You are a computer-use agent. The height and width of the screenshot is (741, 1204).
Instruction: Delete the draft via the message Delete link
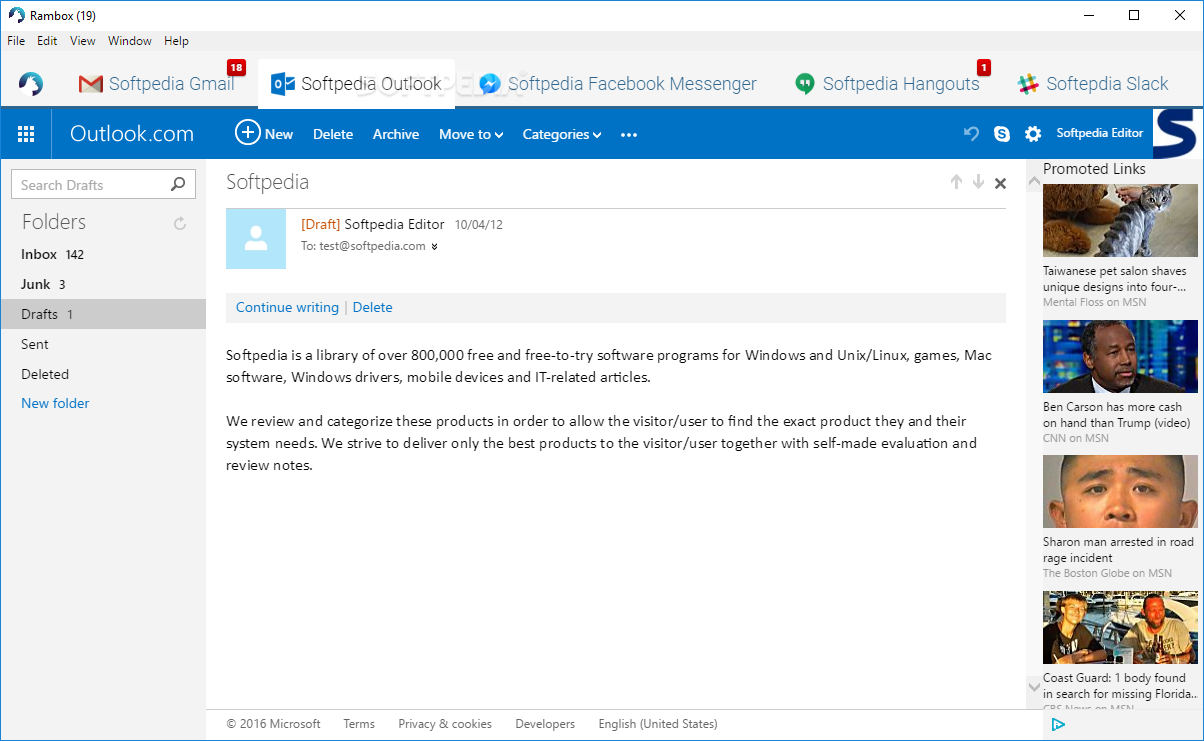tap(372, 307)
